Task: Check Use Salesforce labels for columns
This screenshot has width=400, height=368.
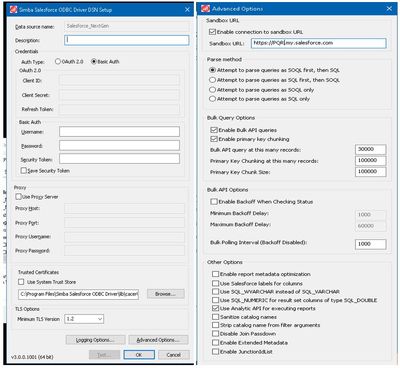Action: (x=215, y=283)
